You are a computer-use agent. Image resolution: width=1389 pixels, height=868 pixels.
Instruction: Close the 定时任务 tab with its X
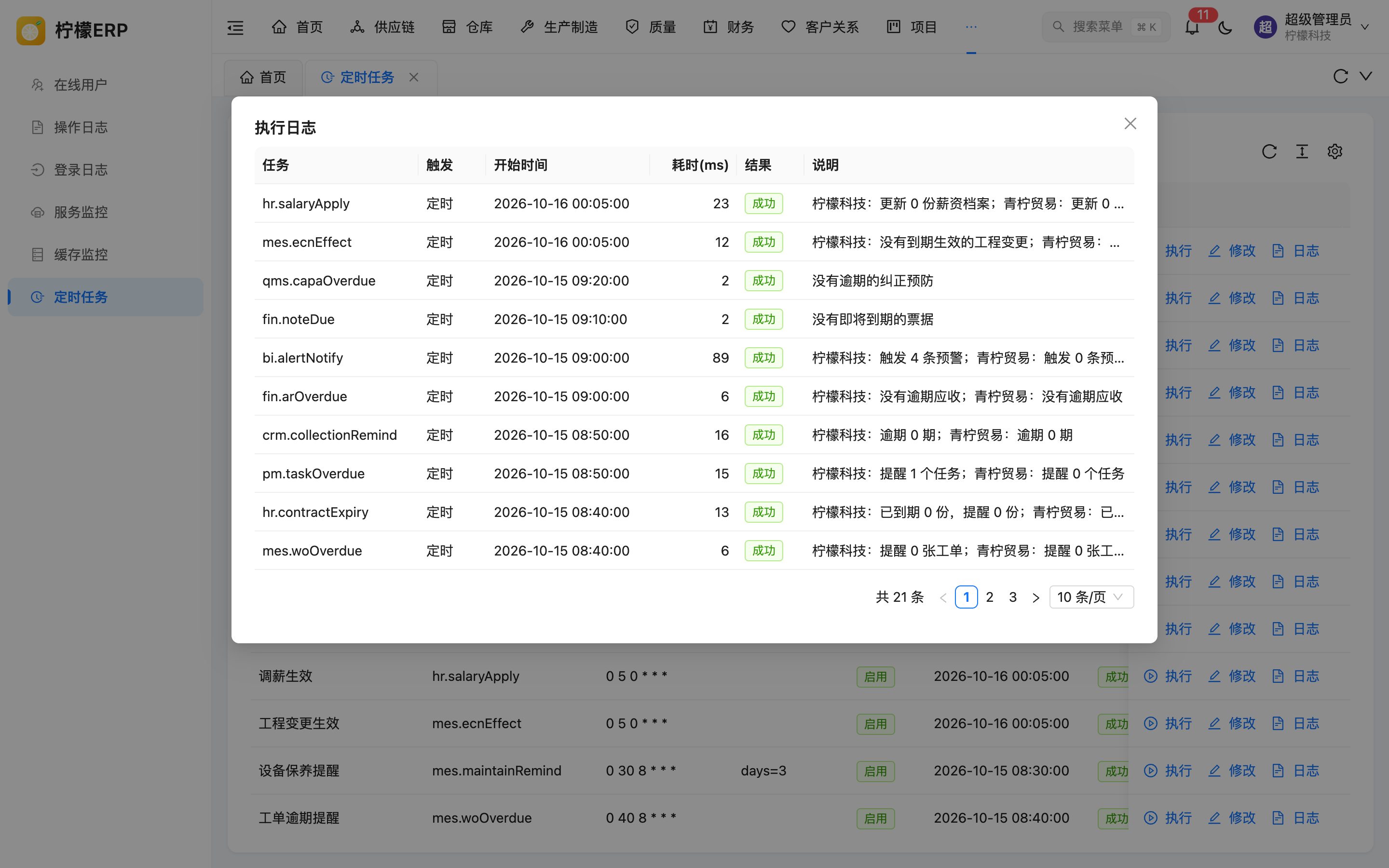point(414,77)
